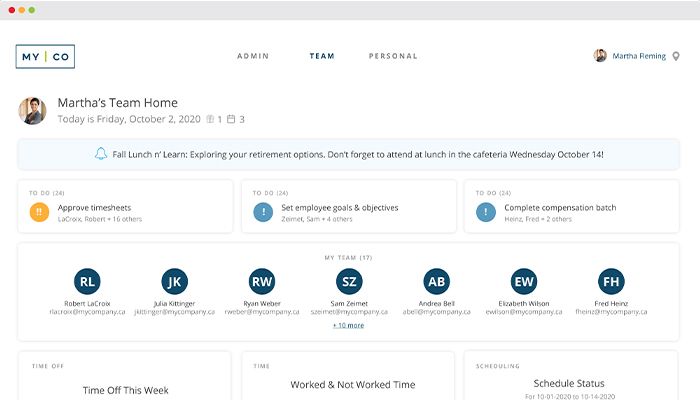Click the name Sam Zeimet
The height and width of the screenshot is (400, 700).
(349, 304)
